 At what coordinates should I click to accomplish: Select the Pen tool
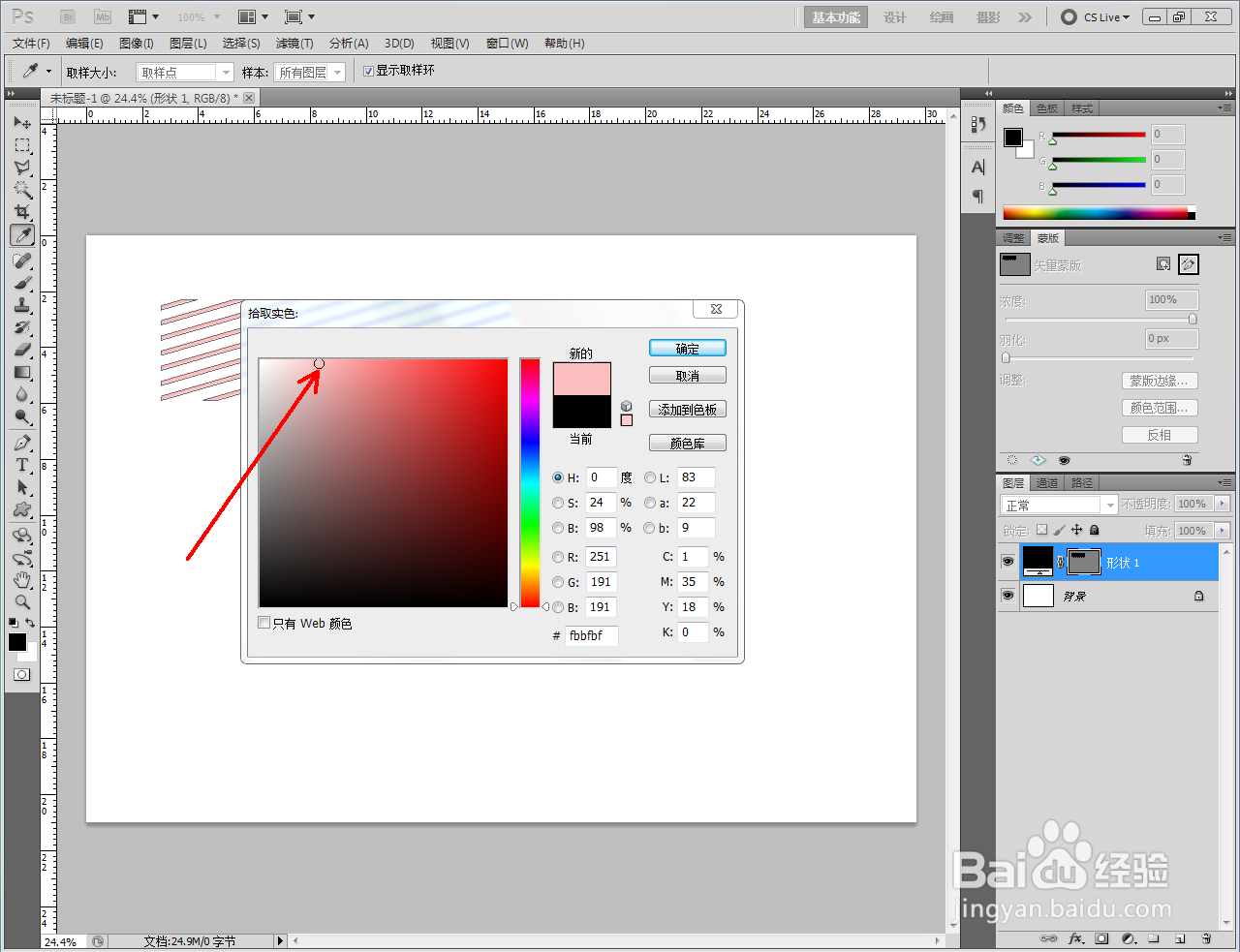(x=22, y=443)
